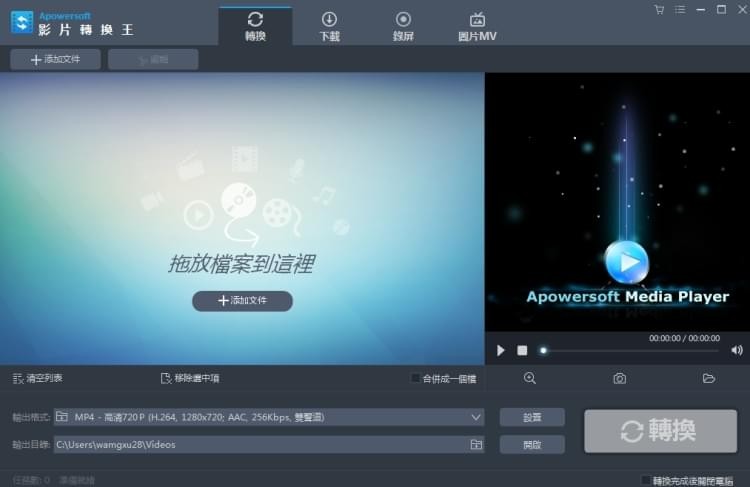The width and height of the screenshot is (750, 487).
Task: Click the 開啟 open folder button
Action: tap(532, 445)
